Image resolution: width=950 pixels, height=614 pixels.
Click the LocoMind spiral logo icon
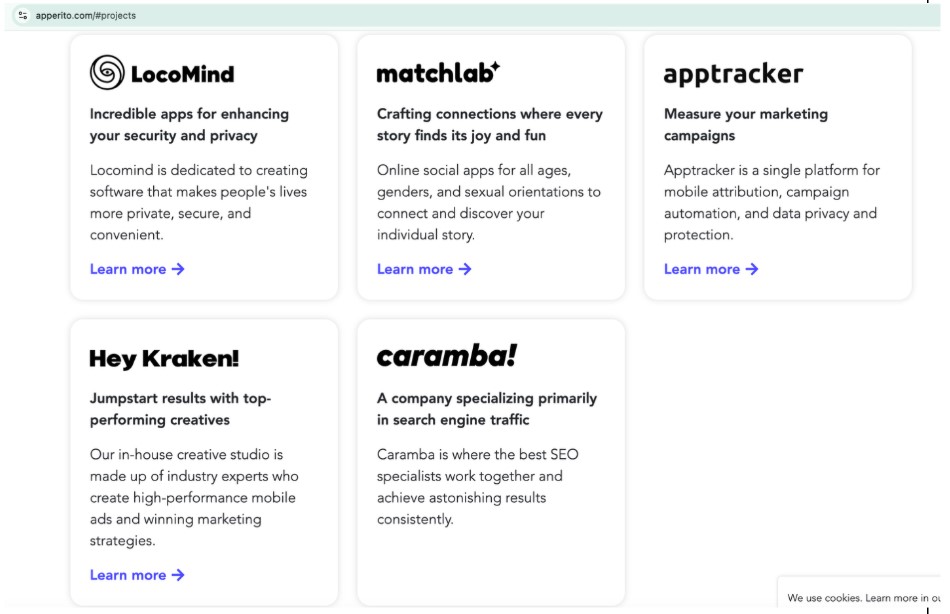point(107,73)
